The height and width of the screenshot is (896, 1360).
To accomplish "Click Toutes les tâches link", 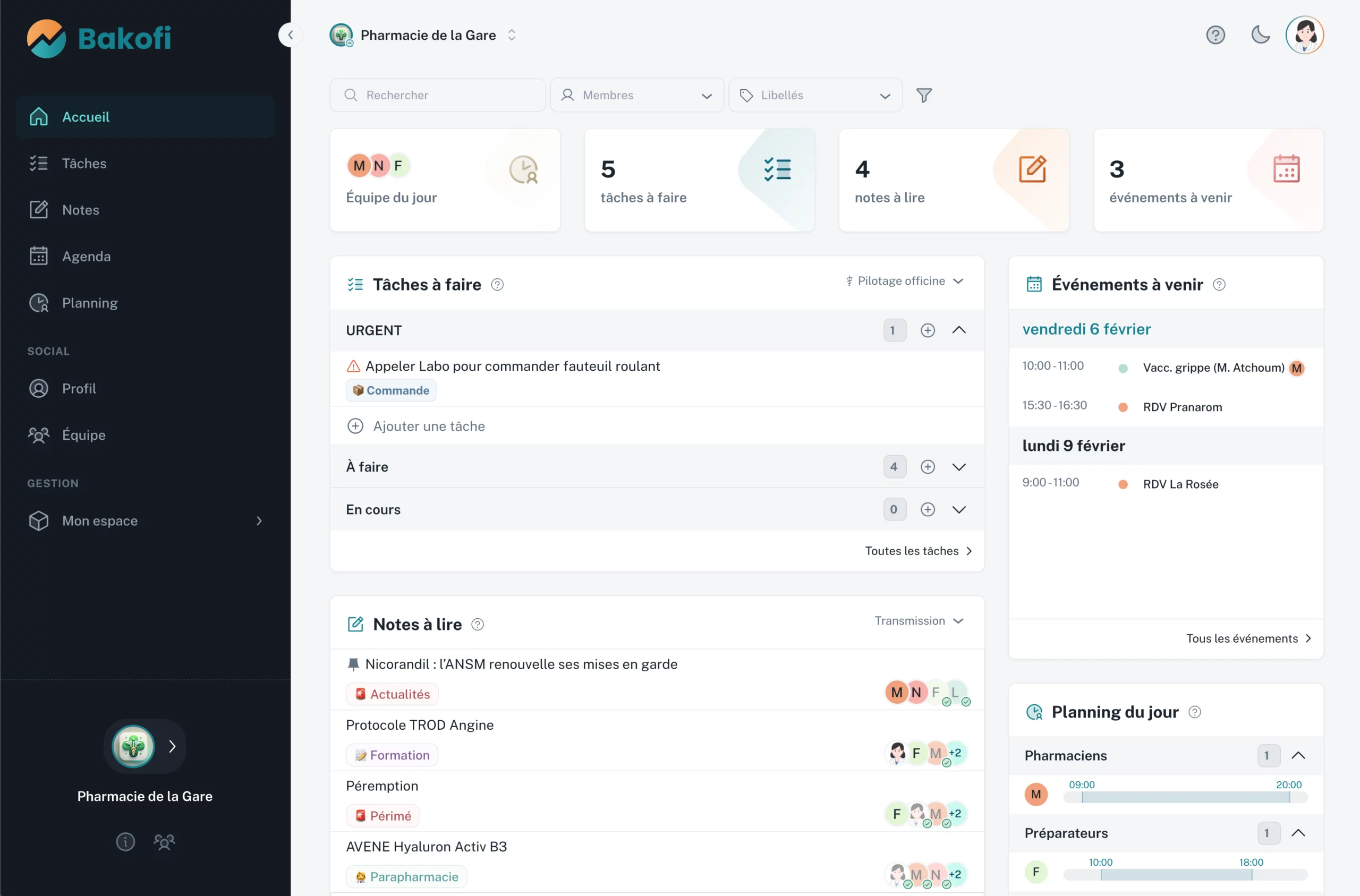I will [917, 551].
